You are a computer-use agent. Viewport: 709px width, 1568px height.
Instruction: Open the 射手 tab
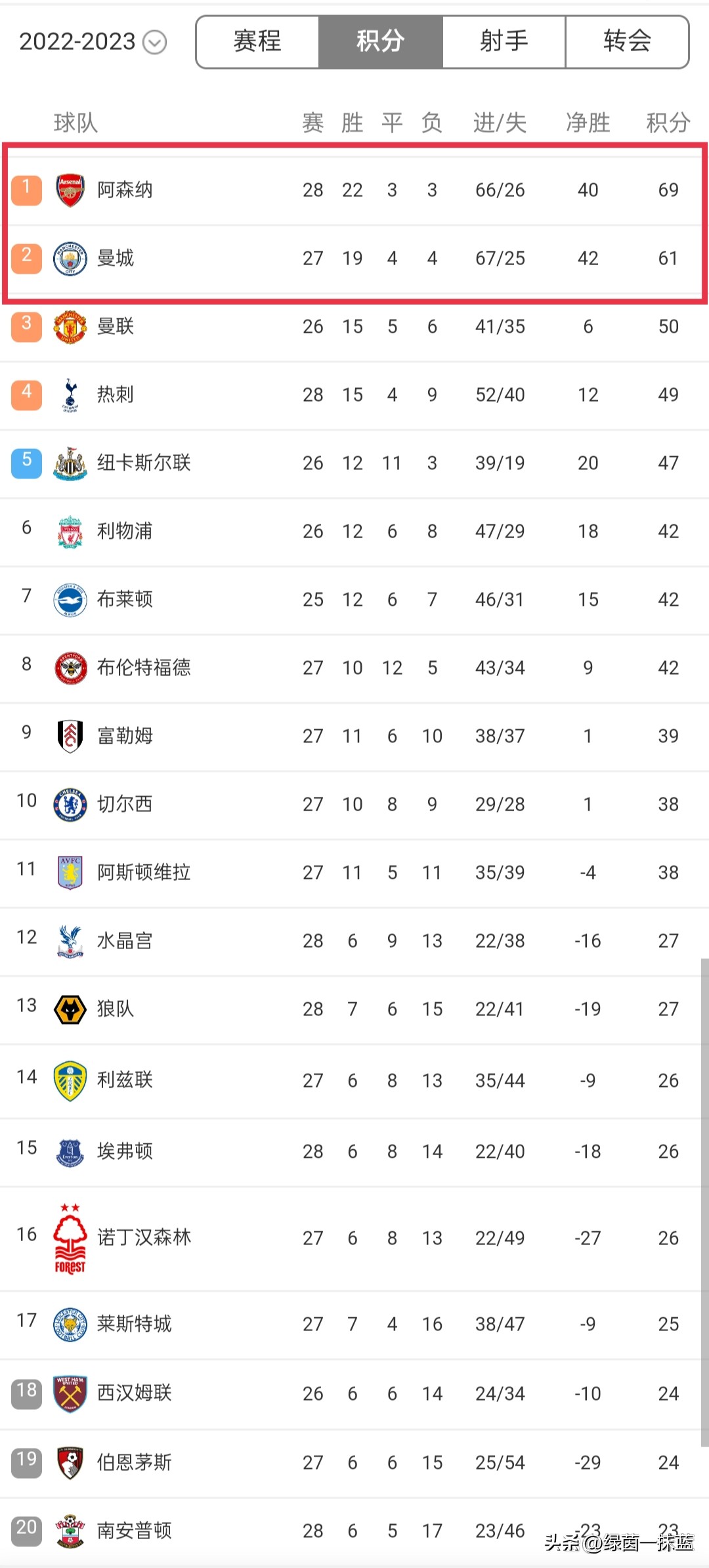click(504, 42)
